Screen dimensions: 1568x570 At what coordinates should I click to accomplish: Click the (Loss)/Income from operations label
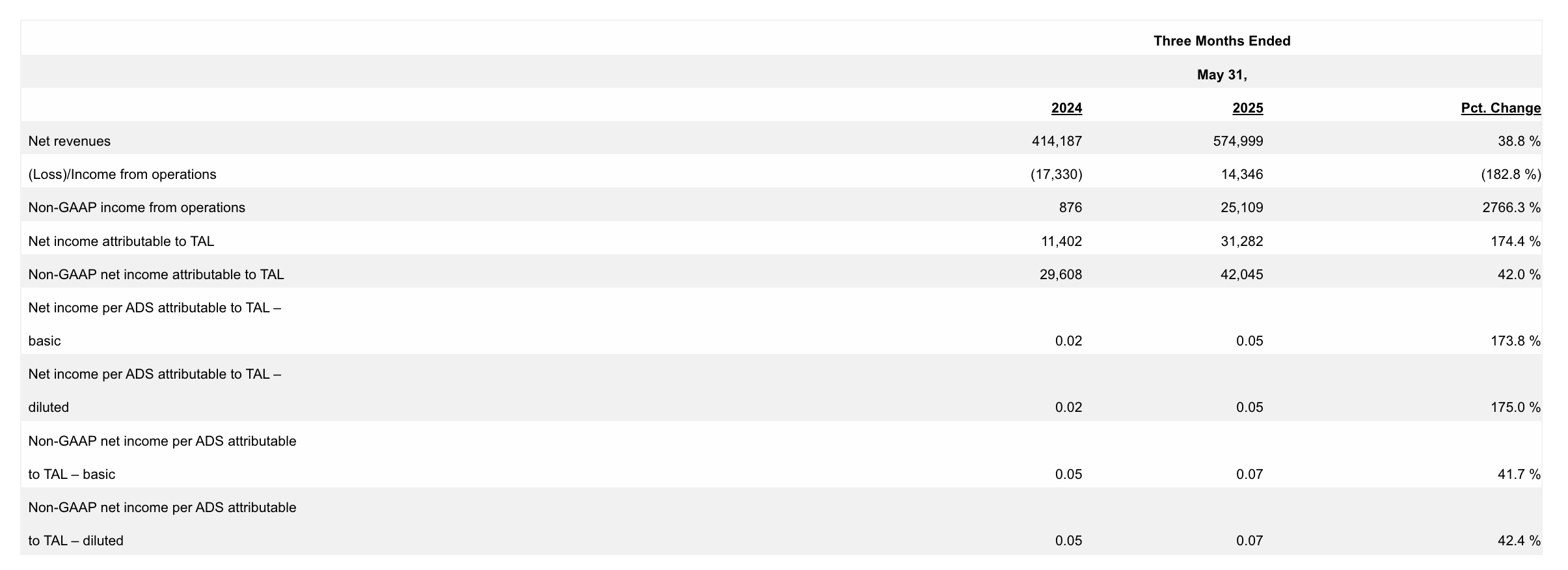click(122, 174)
